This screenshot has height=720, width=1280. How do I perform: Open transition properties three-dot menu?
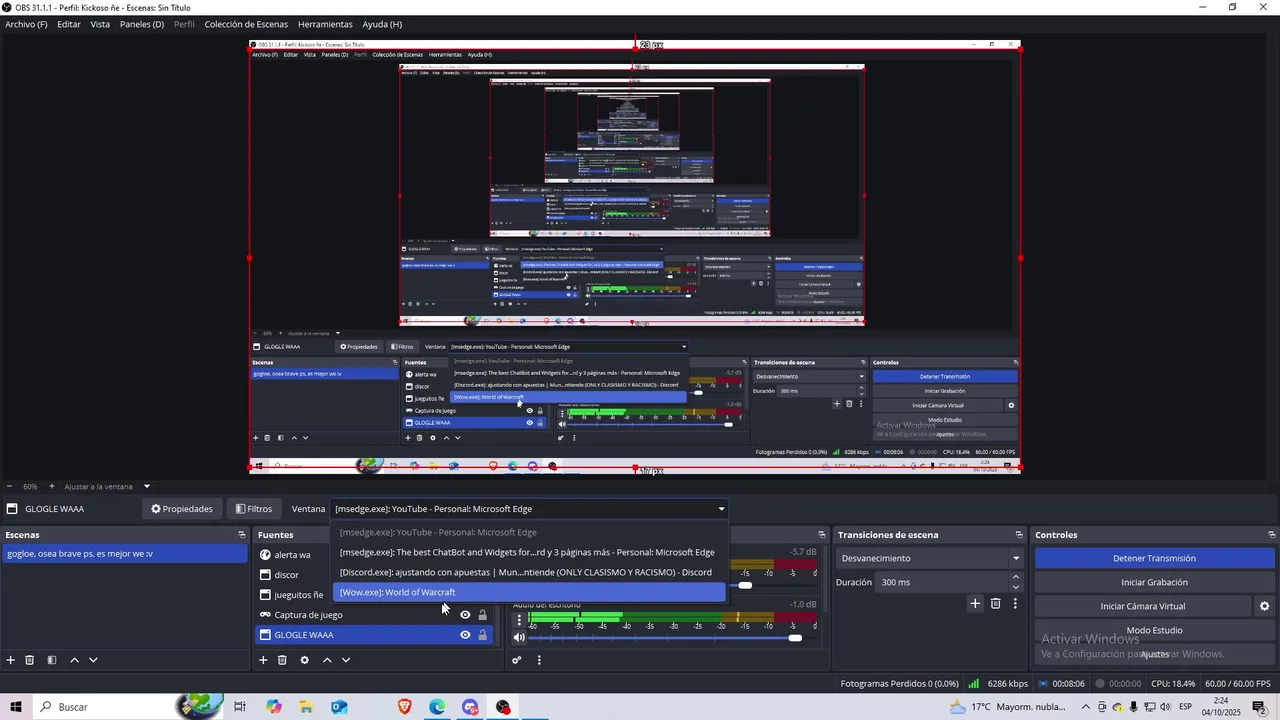1015,603
